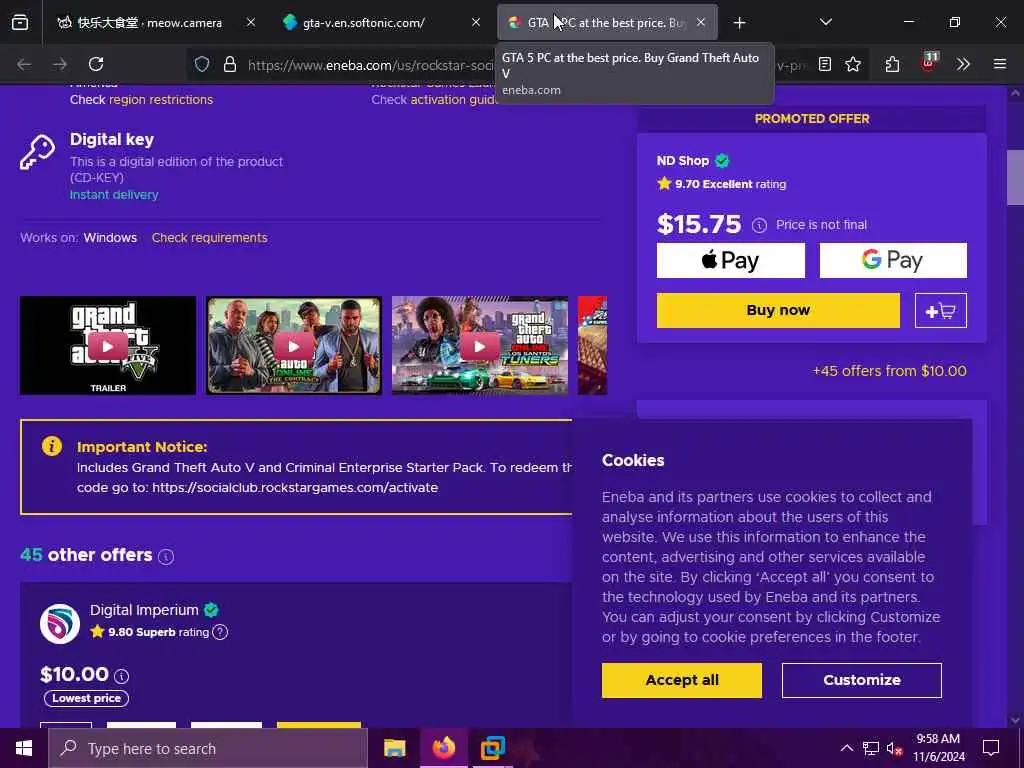Show info icon next to $10.00

[121, 676]
